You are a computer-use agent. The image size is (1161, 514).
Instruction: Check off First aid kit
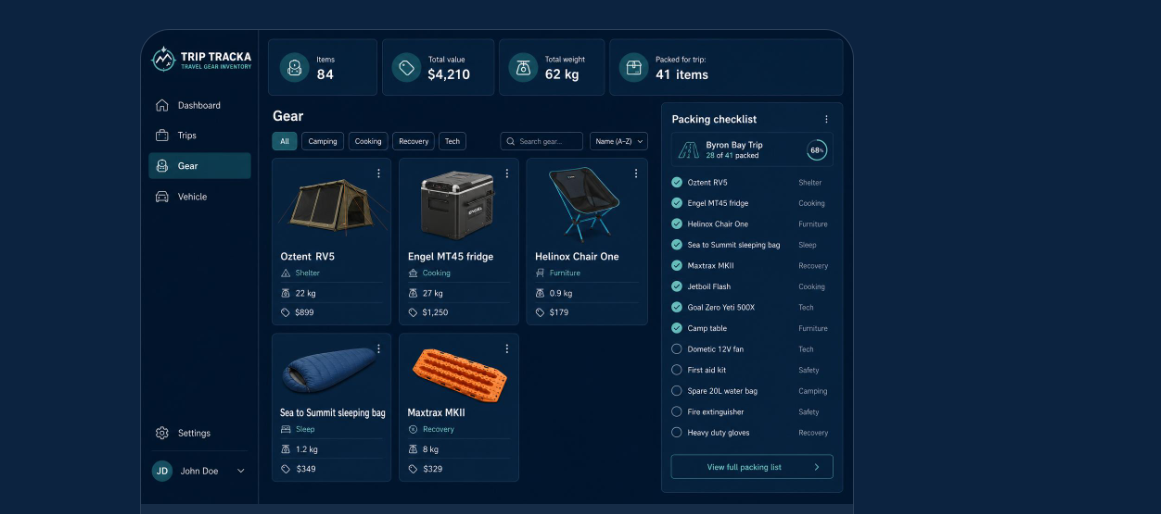pyautogui.click(x=676, y=370)
